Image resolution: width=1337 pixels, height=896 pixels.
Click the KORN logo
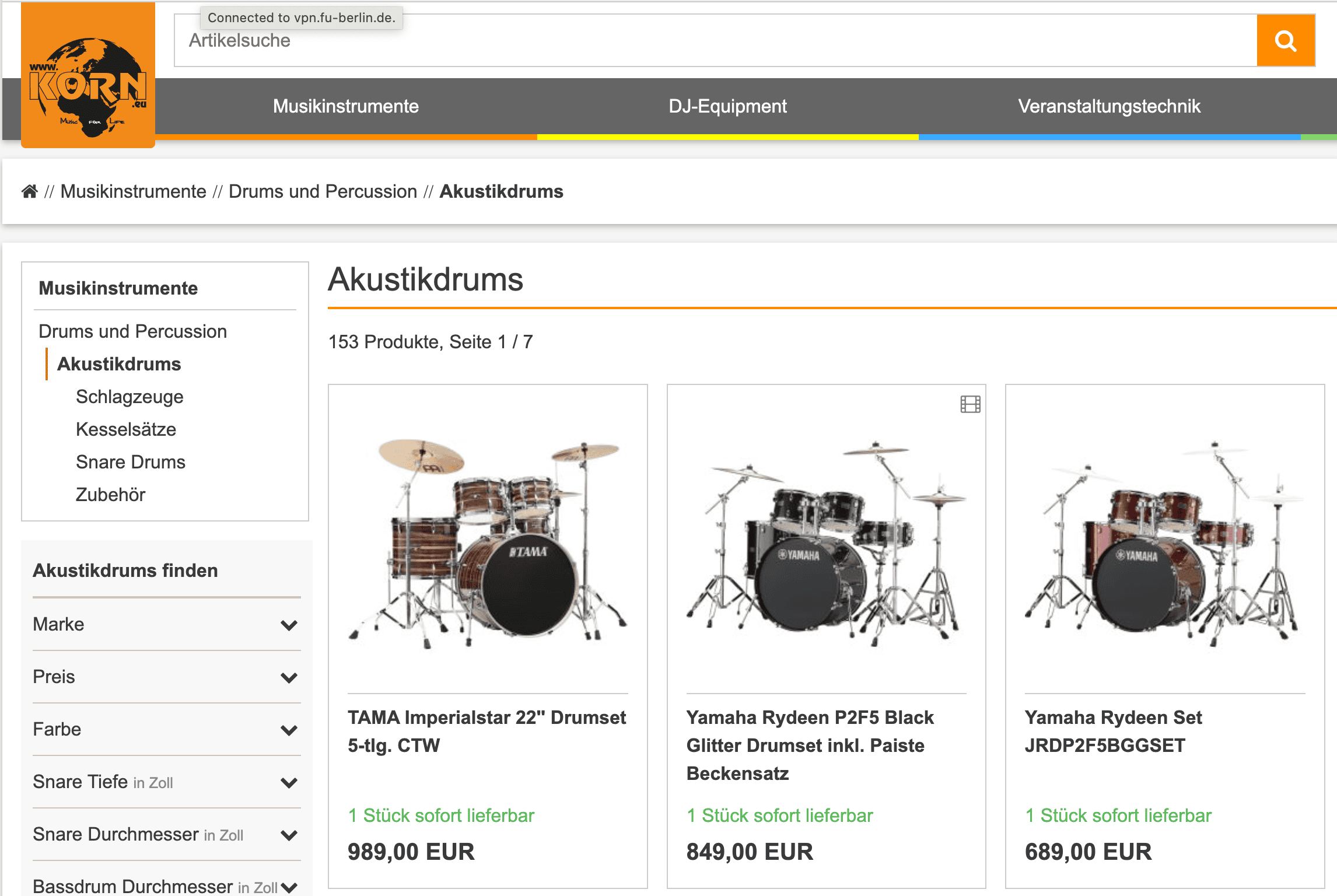[88, 76]
